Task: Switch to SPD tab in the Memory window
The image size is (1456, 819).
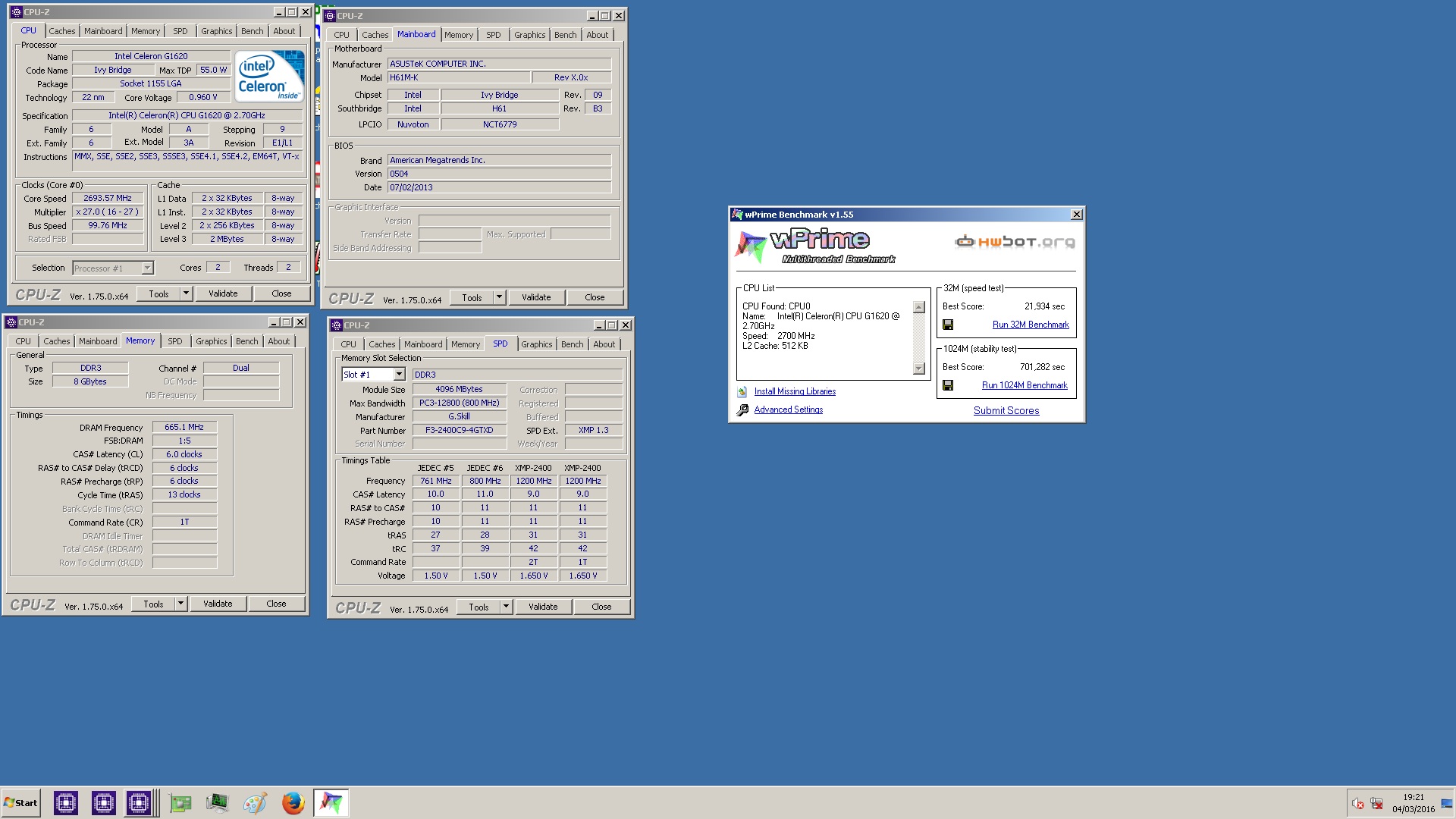Action: click(x=175, y=341)
